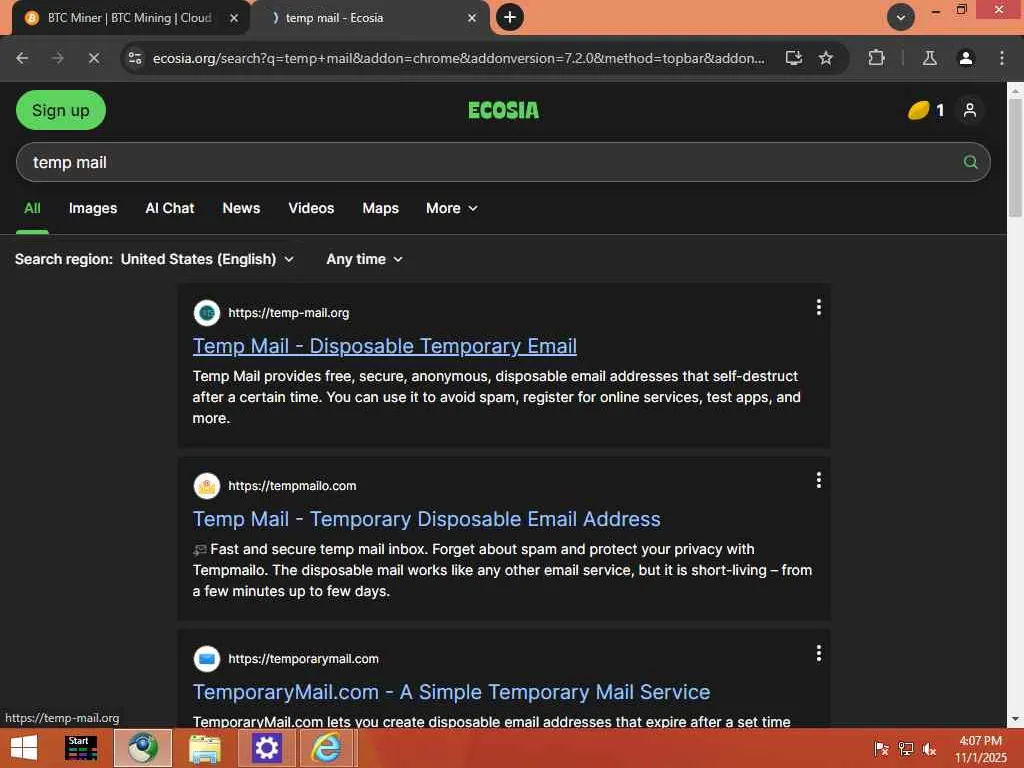Submit search with the magnifier icon

[970, 162]
